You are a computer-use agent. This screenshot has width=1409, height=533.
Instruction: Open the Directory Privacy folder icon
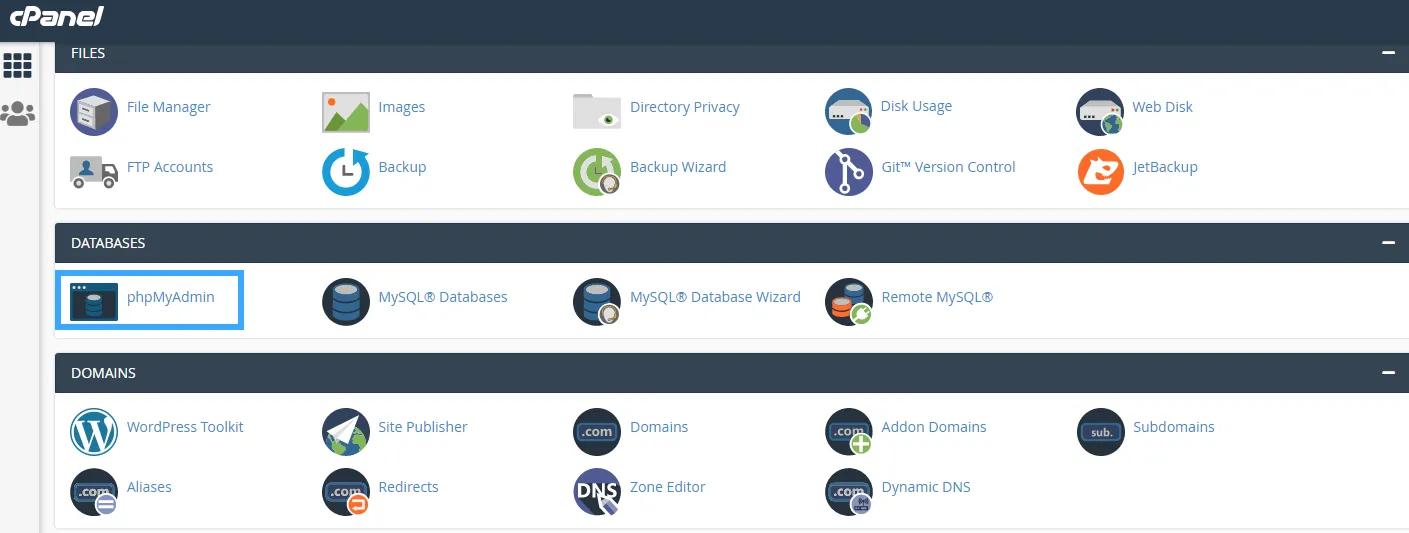click(597, 111)
